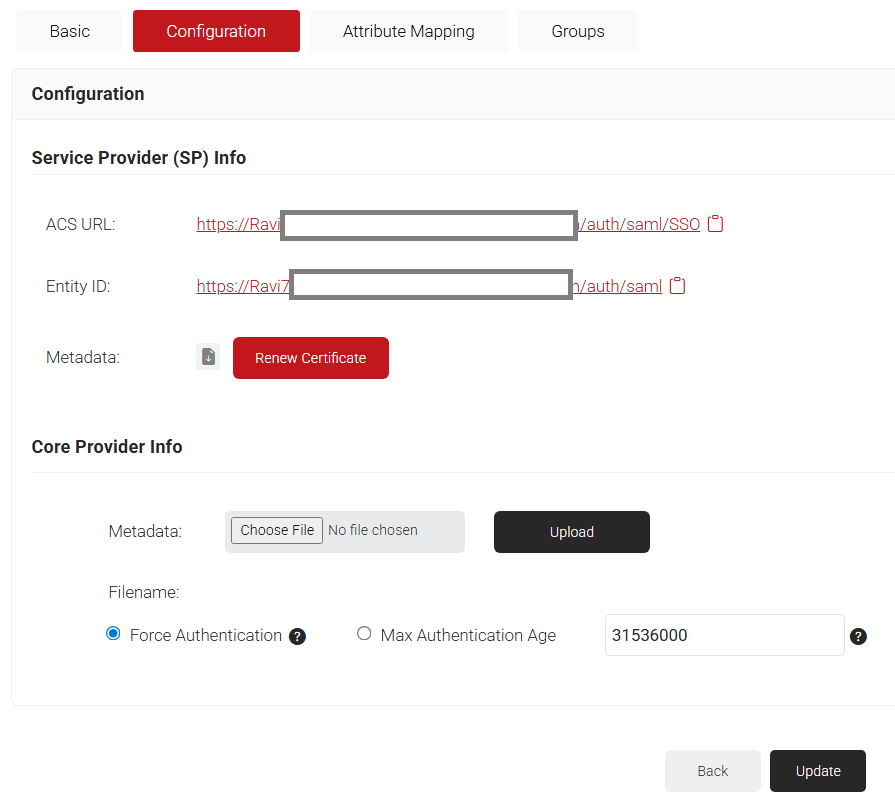Screen dimensions: 895x809
Task: Switch to the Basic tab
Action: pos(69,31)
